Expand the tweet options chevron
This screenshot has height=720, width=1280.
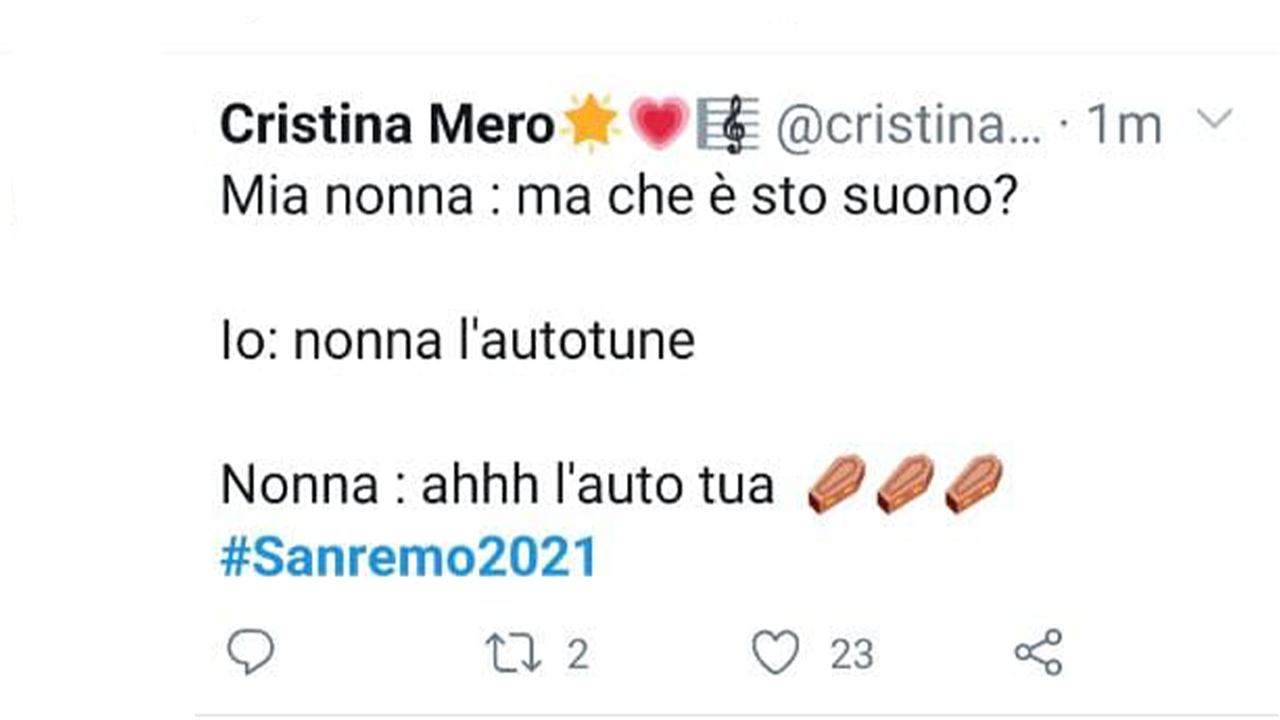(1214, 121)
